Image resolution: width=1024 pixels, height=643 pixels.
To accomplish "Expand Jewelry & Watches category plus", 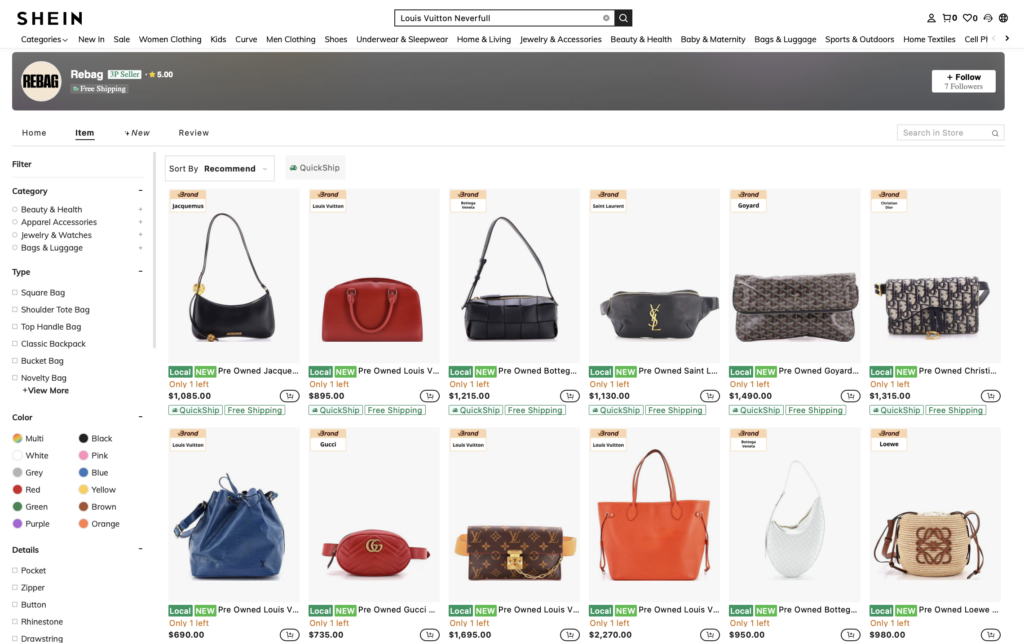I will (140, 235).
